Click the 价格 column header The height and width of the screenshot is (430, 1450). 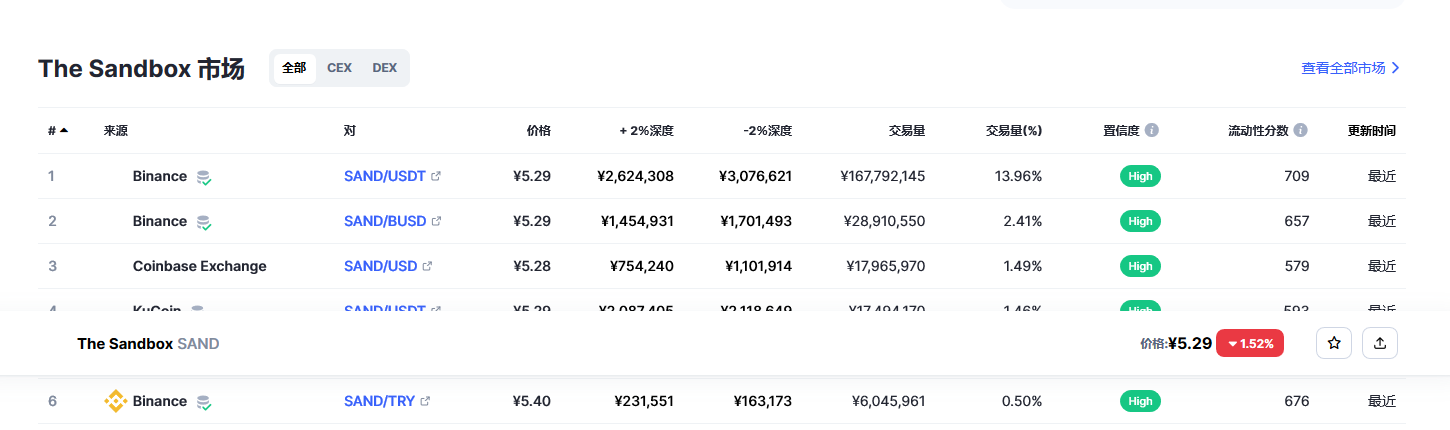click(x=538, y=130)
